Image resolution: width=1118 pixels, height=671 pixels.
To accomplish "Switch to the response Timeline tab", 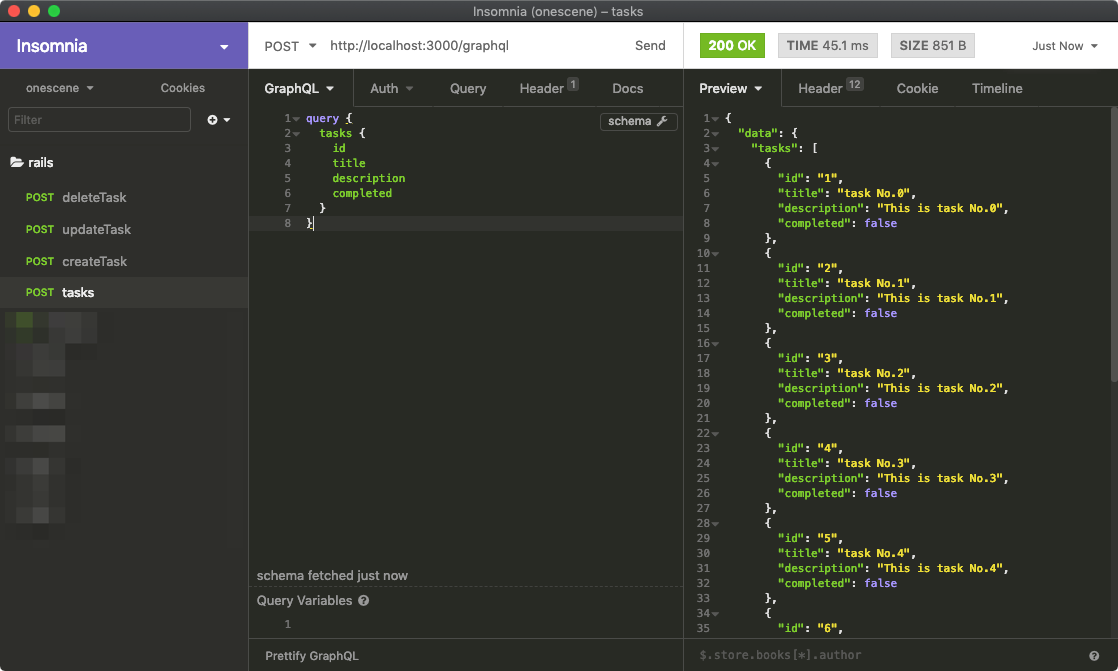I will tap(996, 88).
